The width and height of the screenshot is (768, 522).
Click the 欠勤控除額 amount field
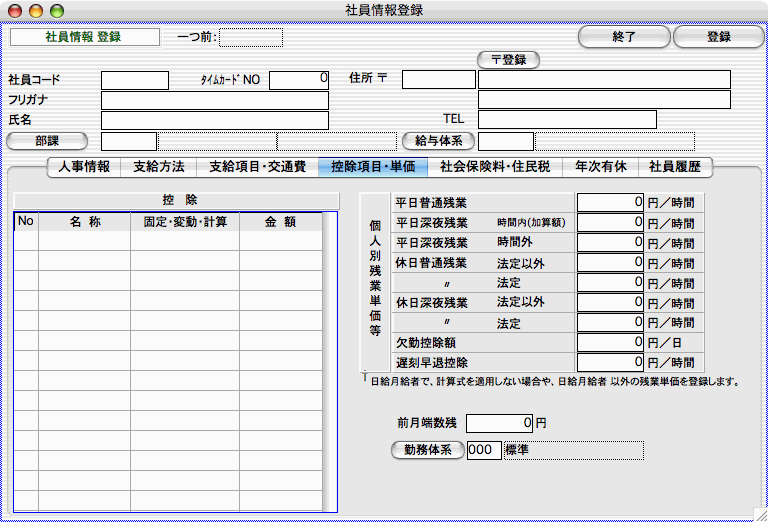click(610, 342)
